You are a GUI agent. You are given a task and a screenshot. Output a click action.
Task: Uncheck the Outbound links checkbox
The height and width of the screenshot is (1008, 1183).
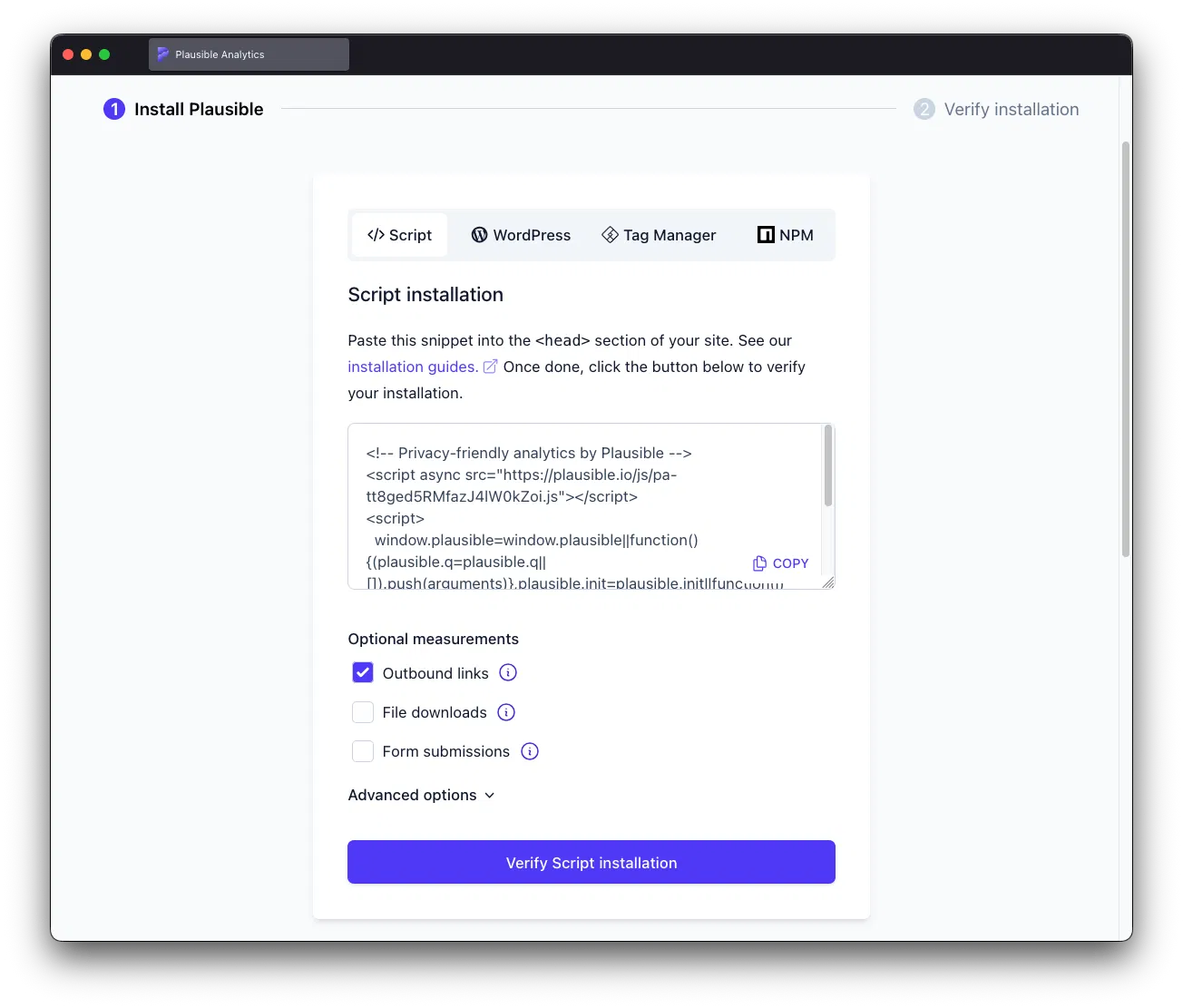tap(363, 673)
